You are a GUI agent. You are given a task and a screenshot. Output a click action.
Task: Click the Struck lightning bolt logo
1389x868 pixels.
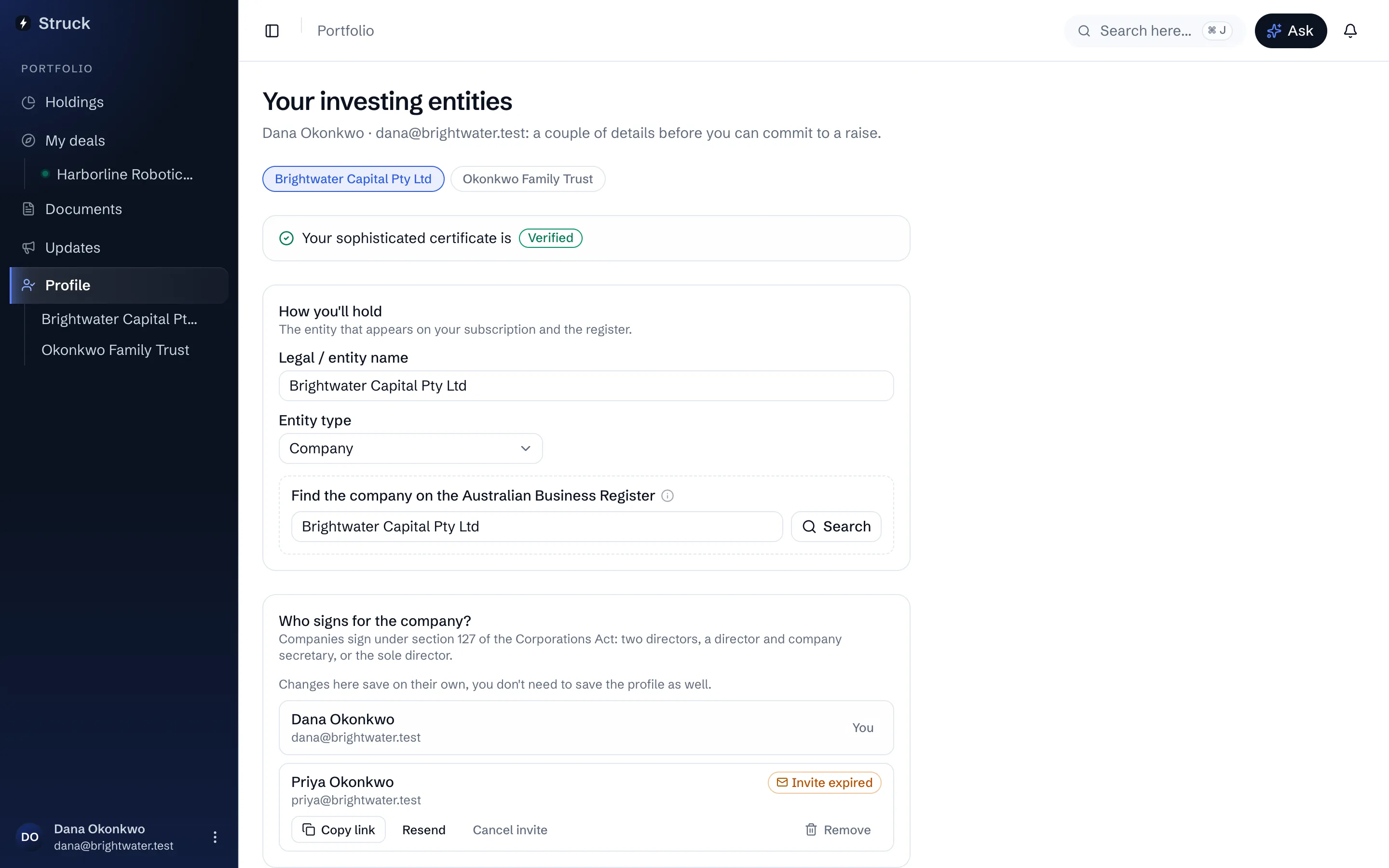tap(23, 23)
